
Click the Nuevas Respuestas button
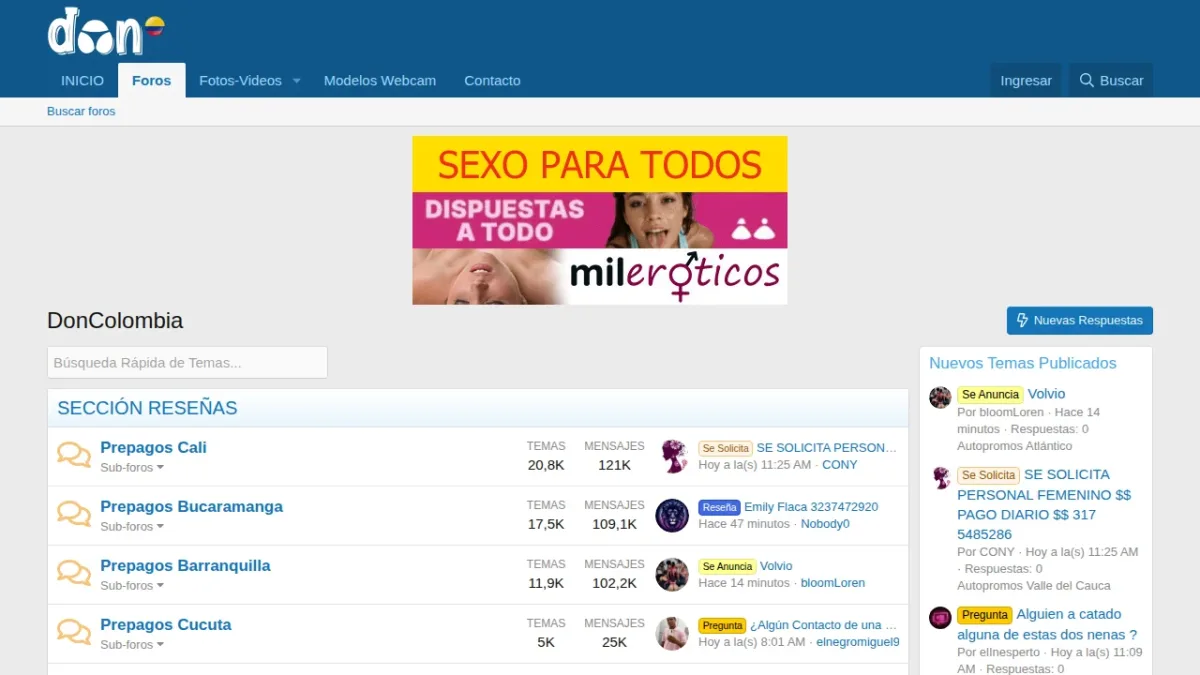point(1080,320)
